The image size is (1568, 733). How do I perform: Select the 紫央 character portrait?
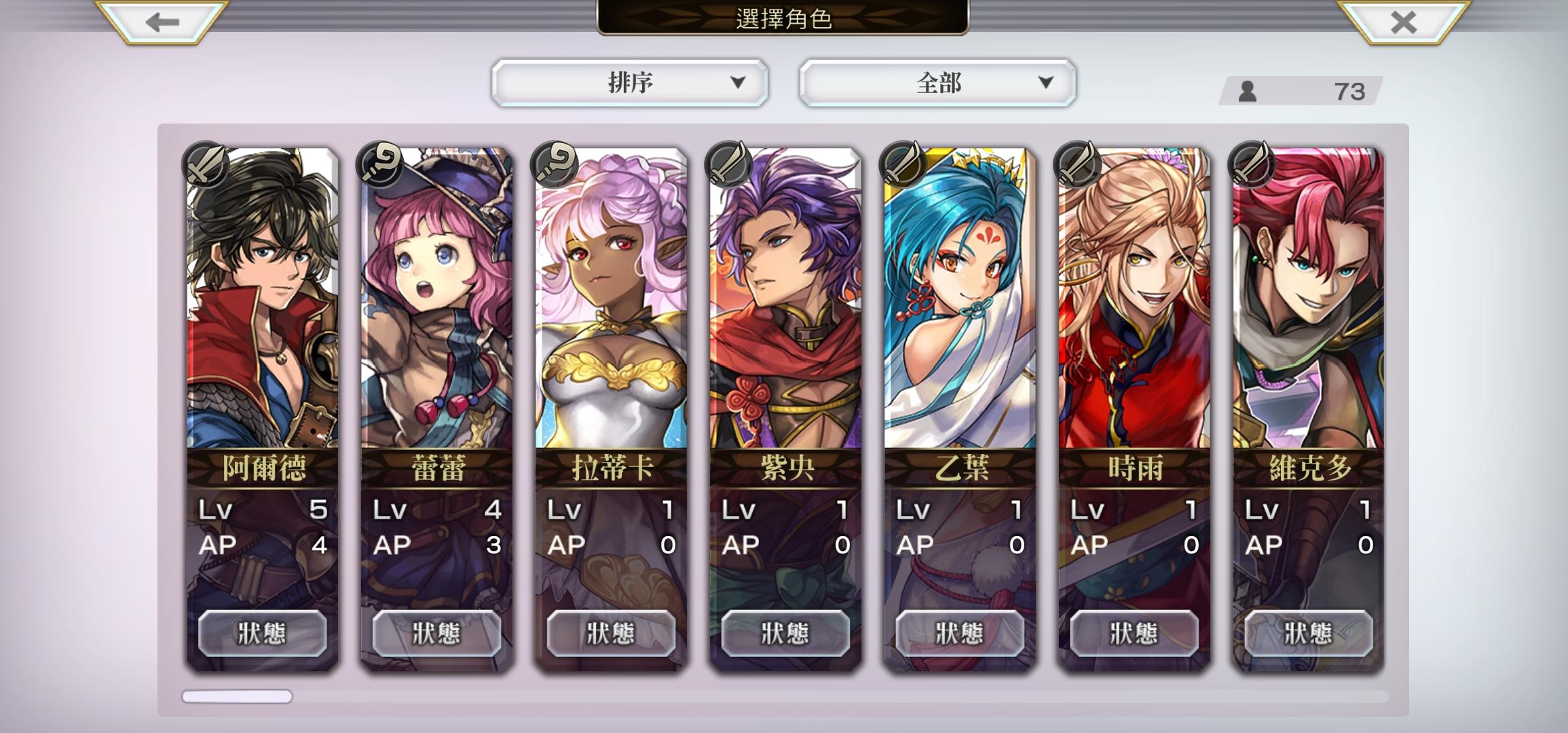[x=785, y=299]
